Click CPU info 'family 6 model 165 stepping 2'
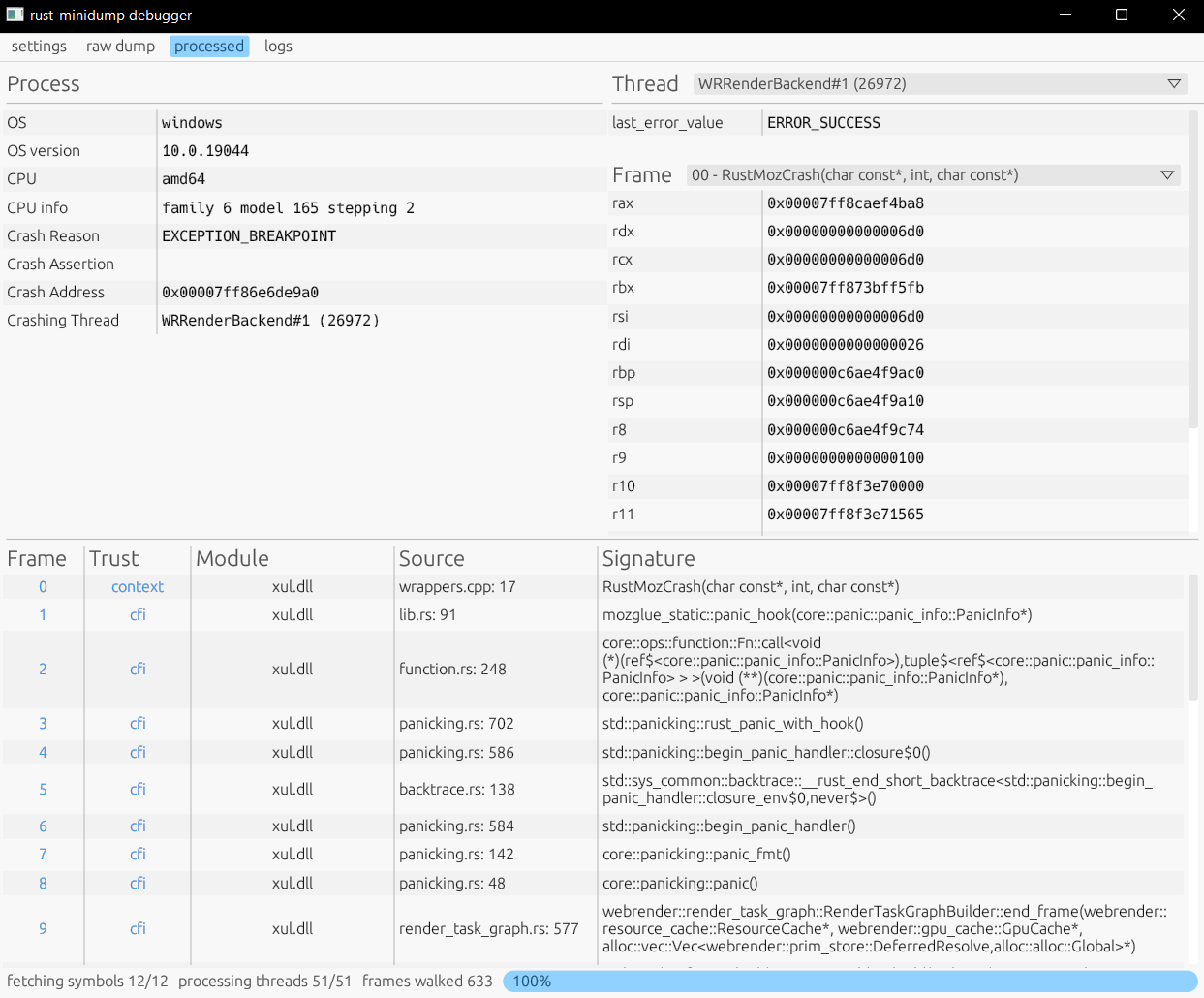 tap(288, 208)
